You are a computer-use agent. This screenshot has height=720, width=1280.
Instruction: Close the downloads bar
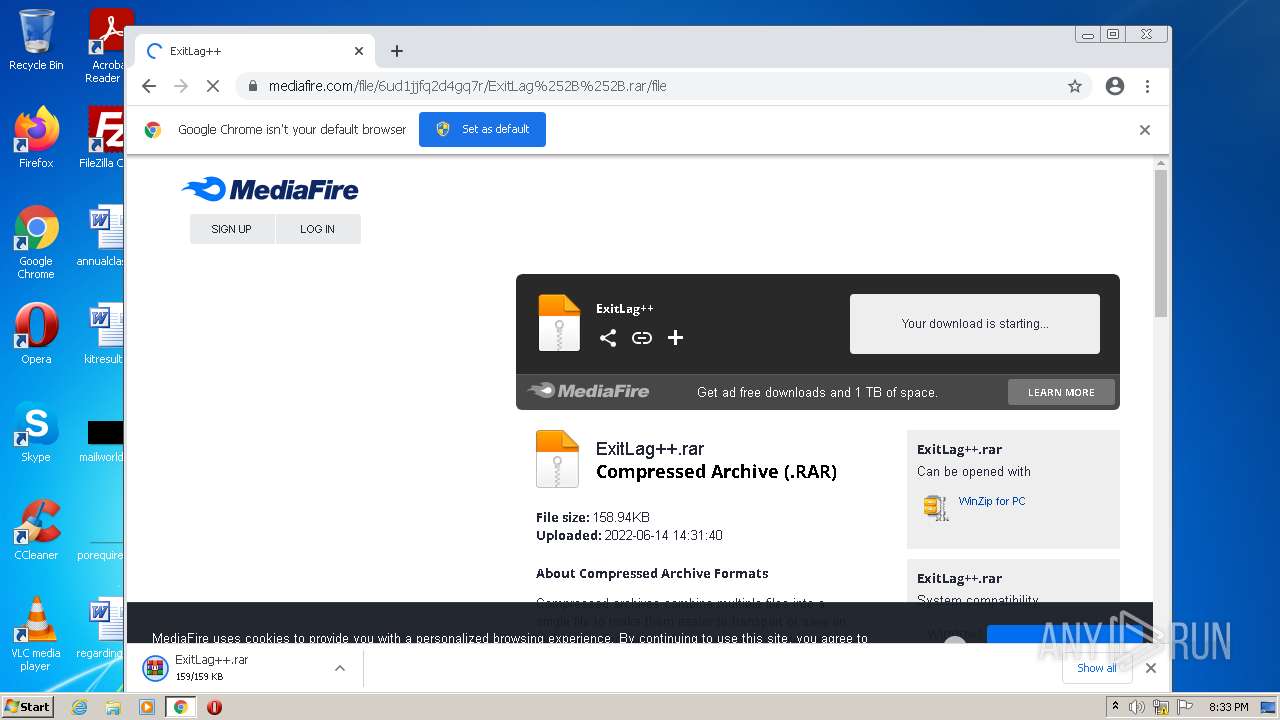tap(1151, 668)
